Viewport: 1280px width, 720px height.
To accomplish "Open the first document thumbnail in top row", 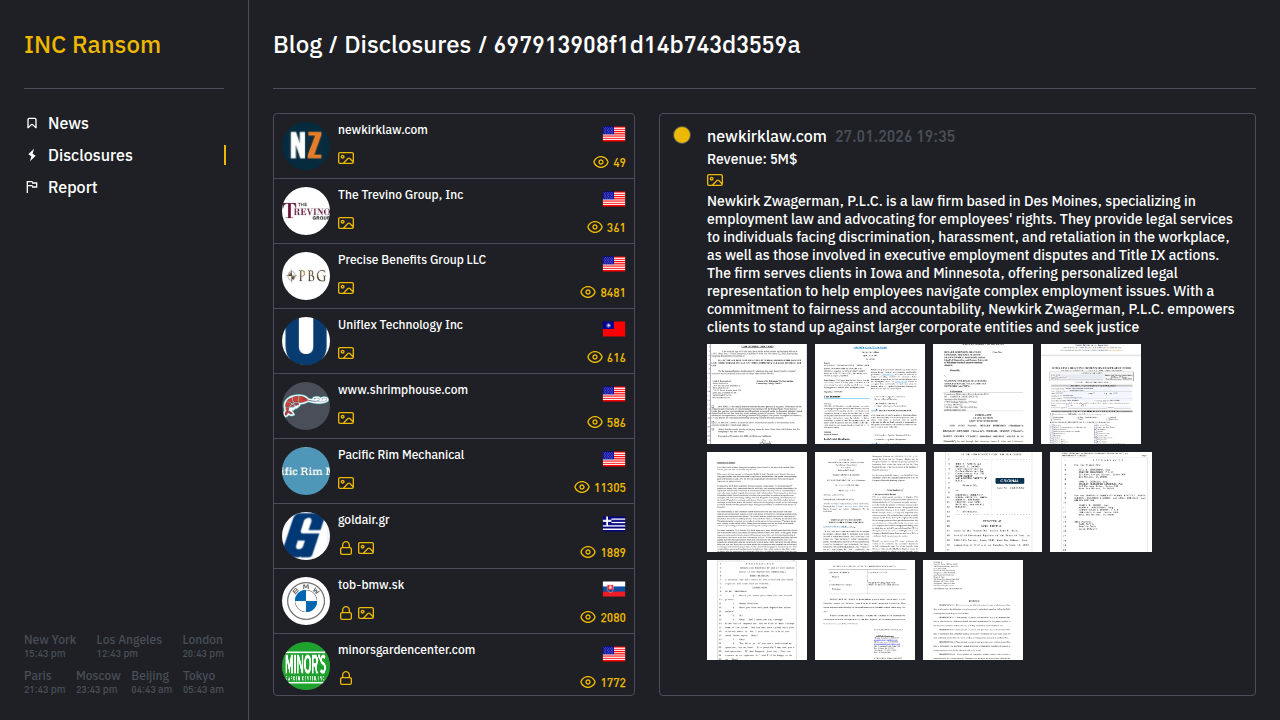I will 757,394.
